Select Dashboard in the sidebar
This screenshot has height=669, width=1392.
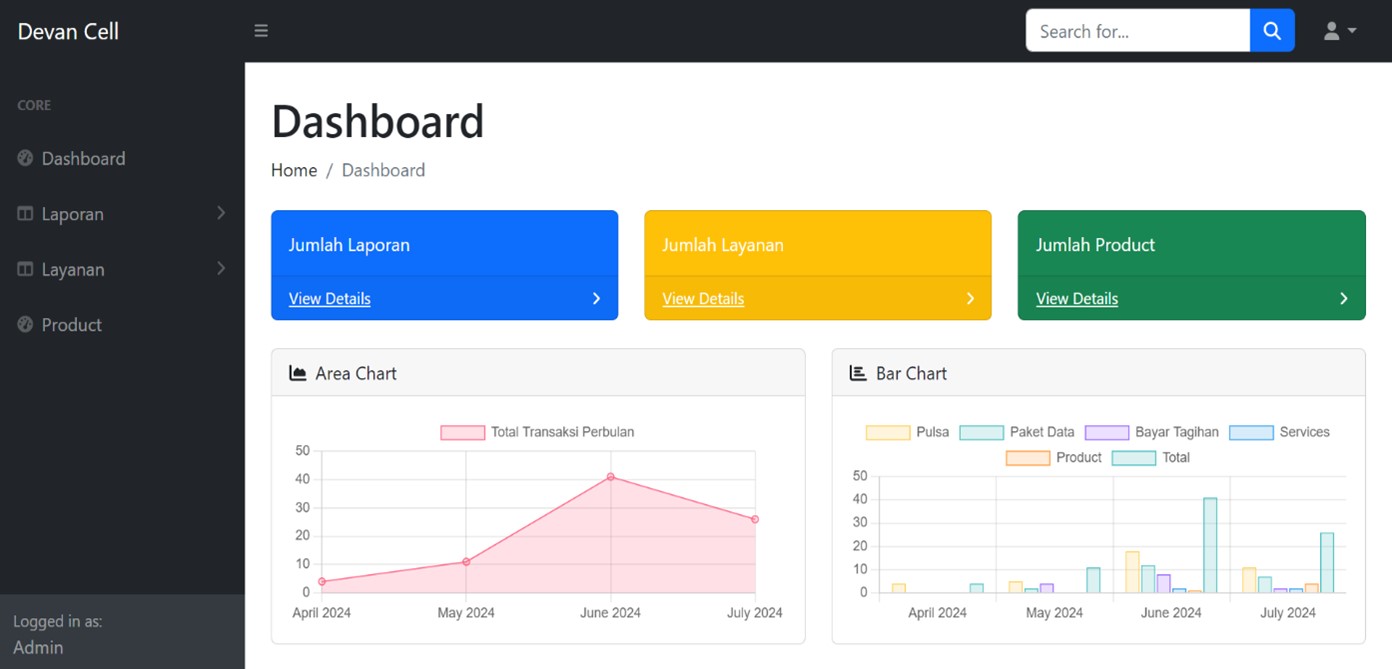tap(83, 158)
